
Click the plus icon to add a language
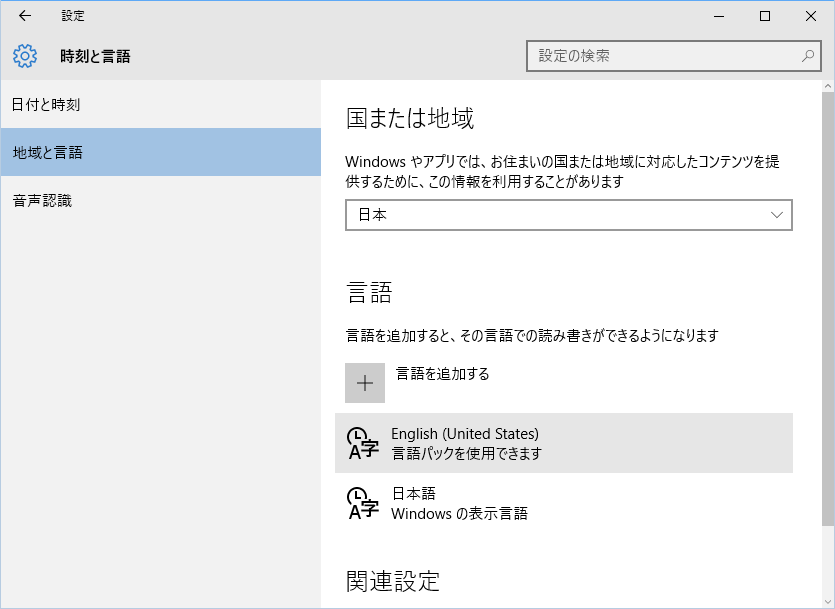pos(366,382)
